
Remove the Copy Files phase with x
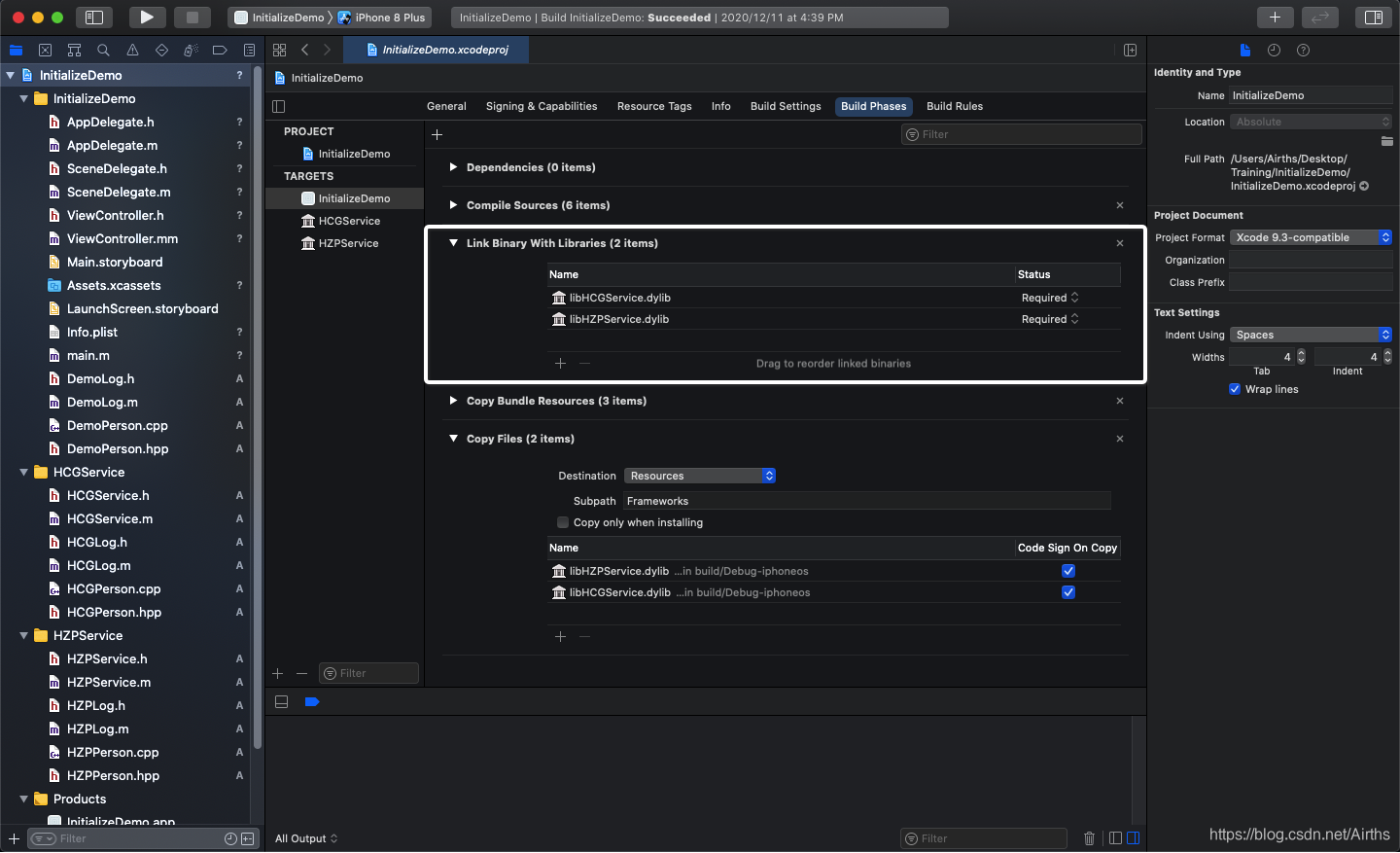click(1120, 439)
